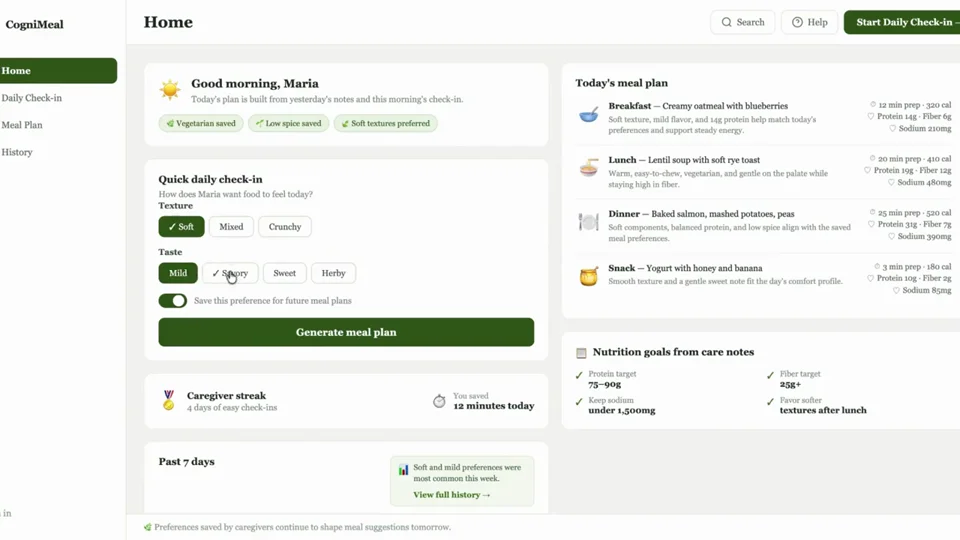Click the textures after lunch text
Screen dimensions: 960x540
(x=823, y=410)
